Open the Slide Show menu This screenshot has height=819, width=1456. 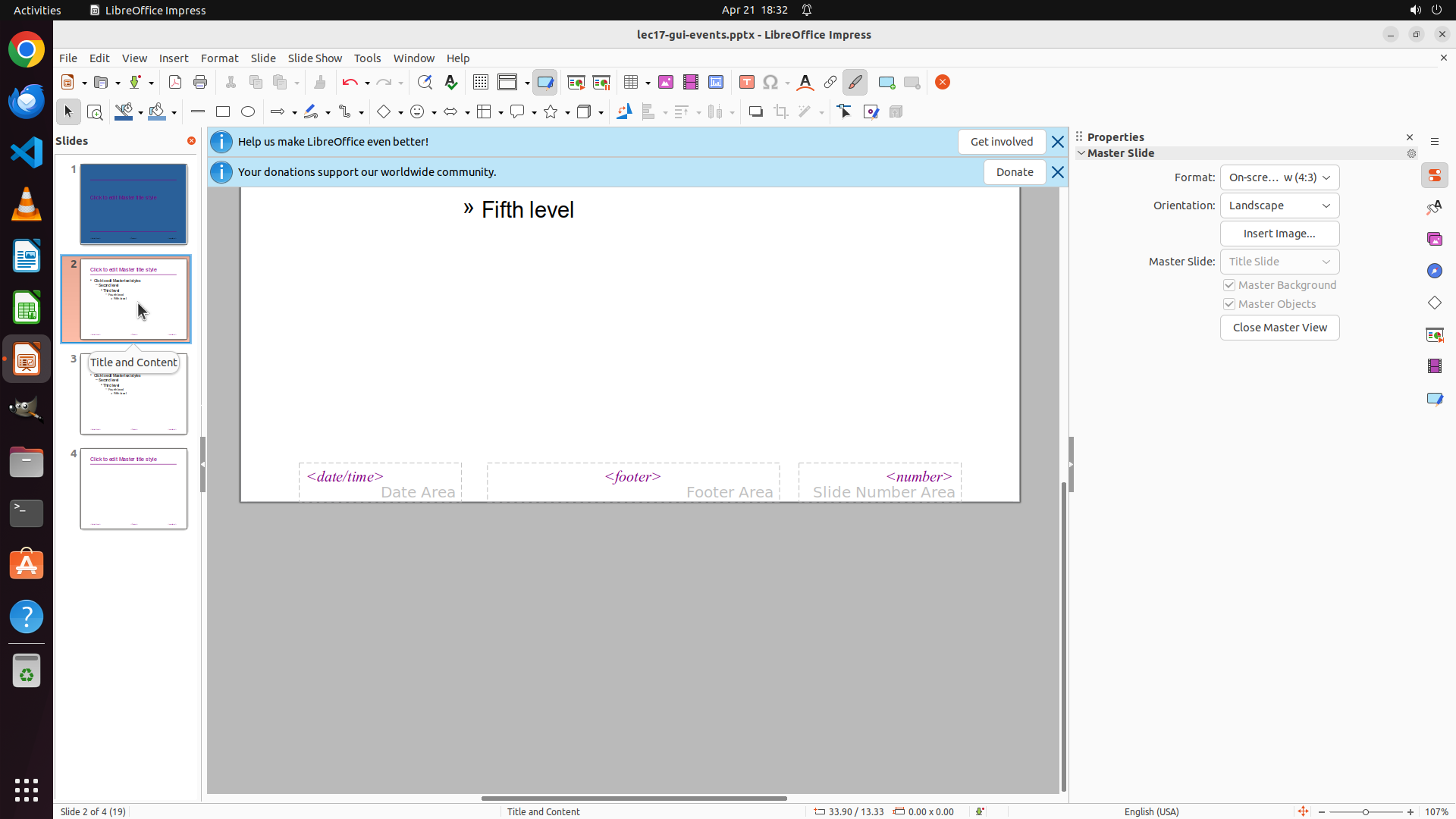coord(315,58)
